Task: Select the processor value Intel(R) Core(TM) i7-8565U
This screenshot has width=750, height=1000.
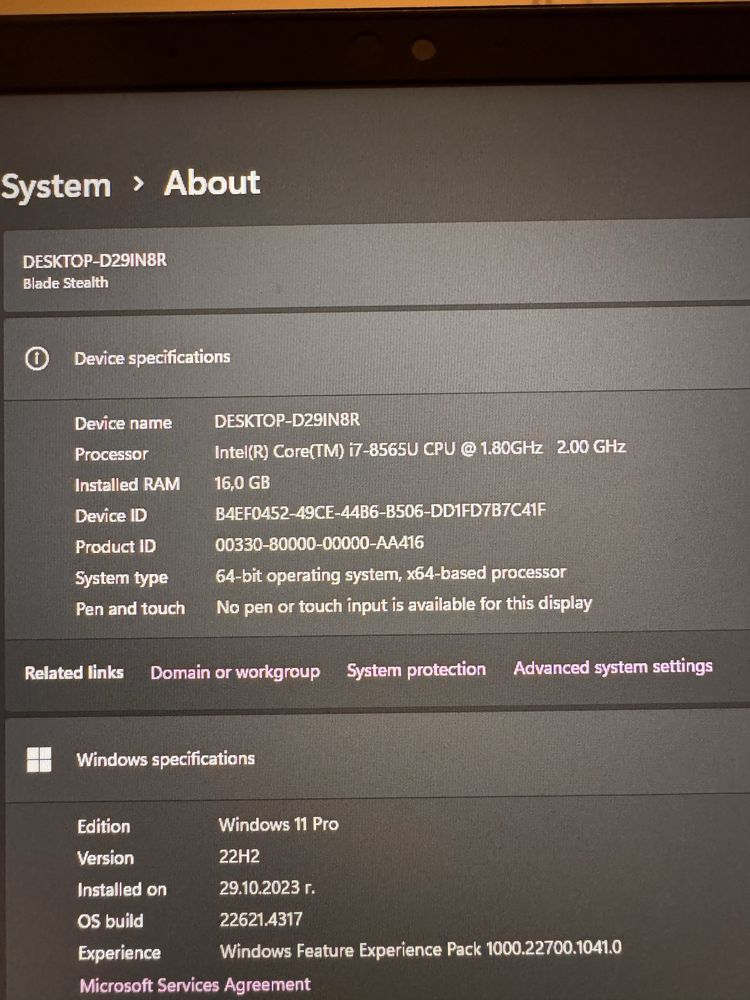Action: tap(420, 449)
